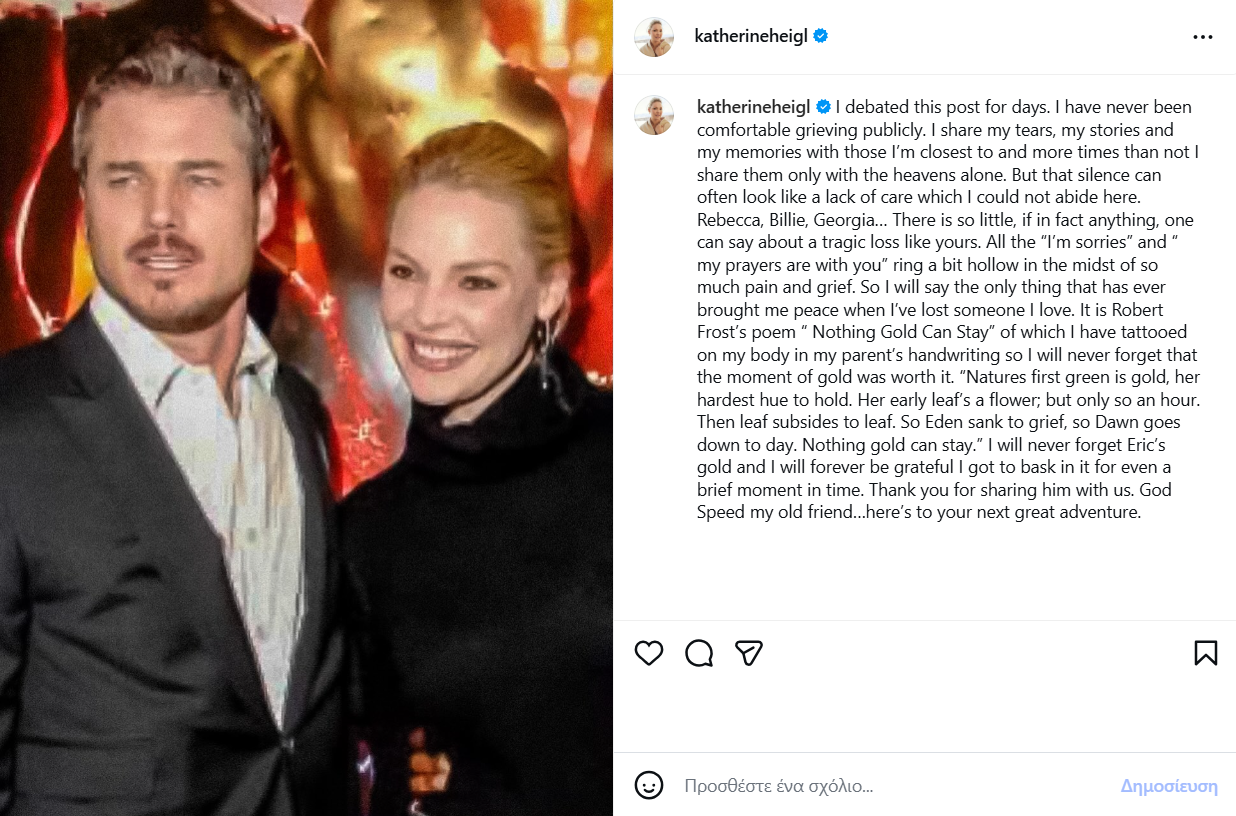Click the avatar next to the caption
Image resolution: width=1236 pixels, height=816 pixels.
click(654, 115)
